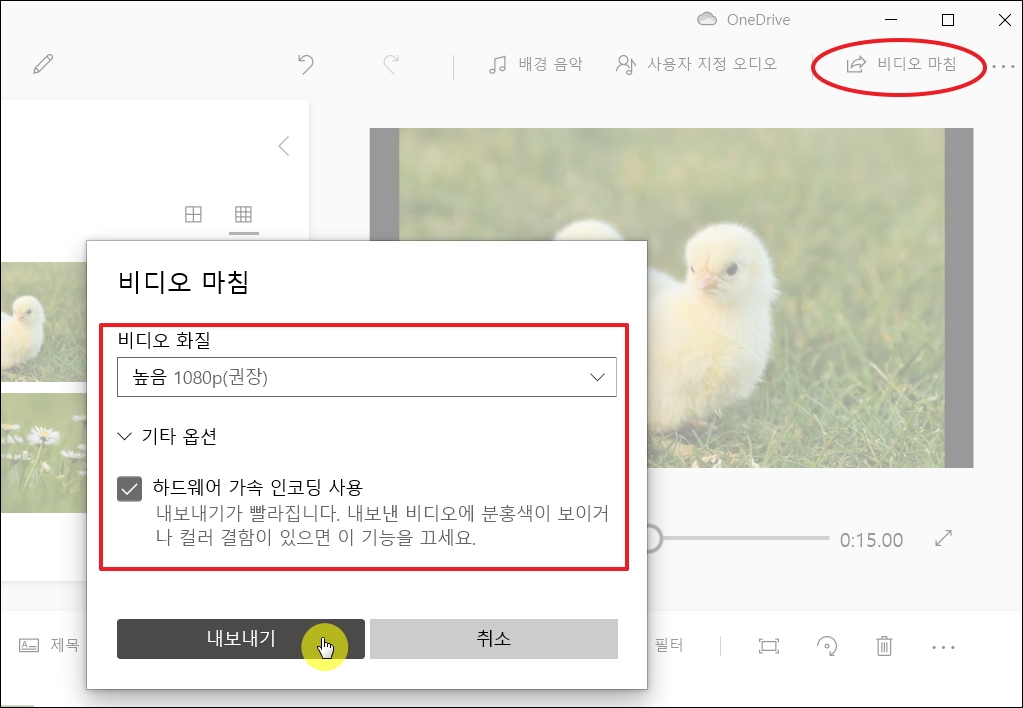The image size is (1023, 708).
Task: Click the 내보내기 export button
Action: tap(241, 639)
